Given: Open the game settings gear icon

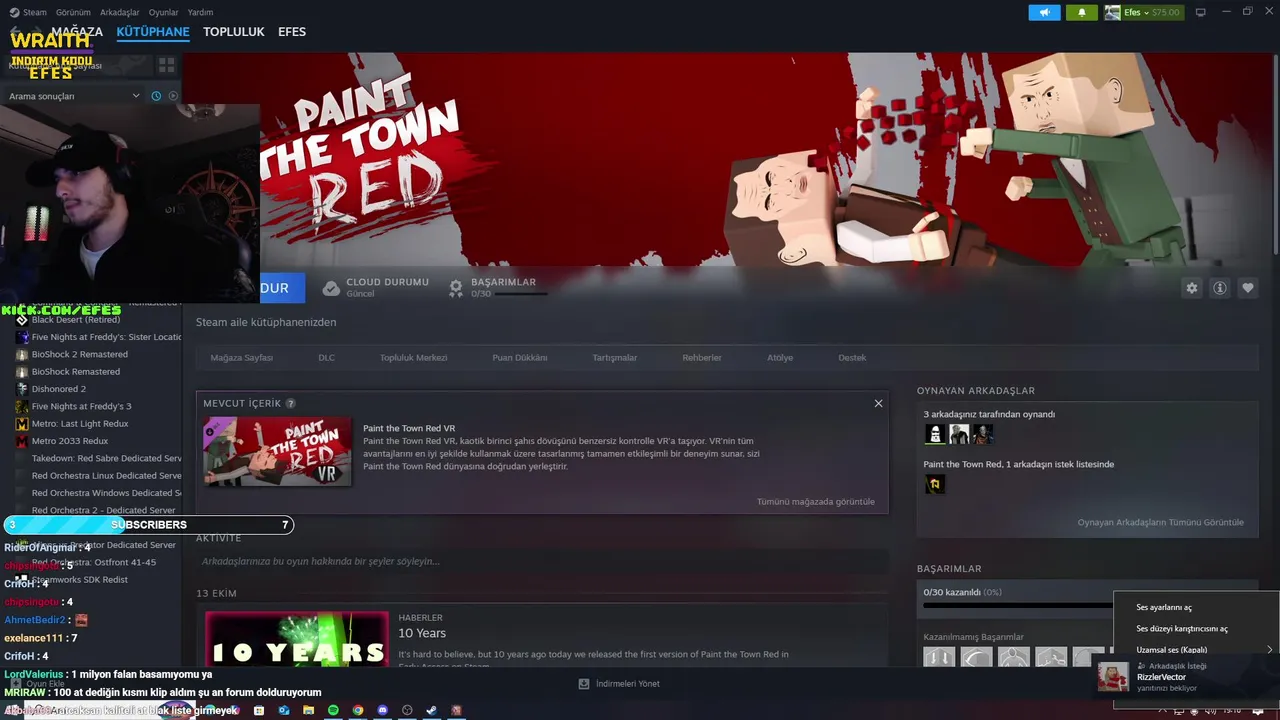Looking at the screenshot, I should pyautogui.click(x=1191, y=288).
